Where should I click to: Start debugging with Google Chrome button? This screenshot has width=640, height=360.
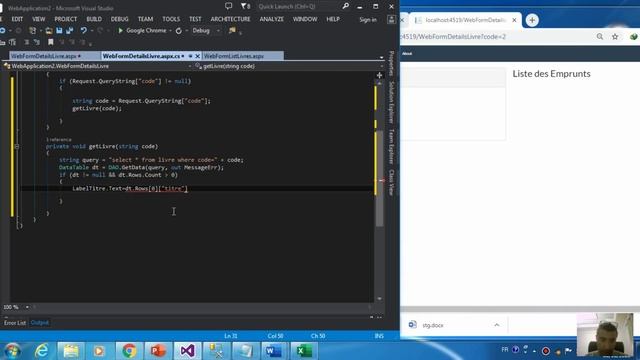[142, 31]
